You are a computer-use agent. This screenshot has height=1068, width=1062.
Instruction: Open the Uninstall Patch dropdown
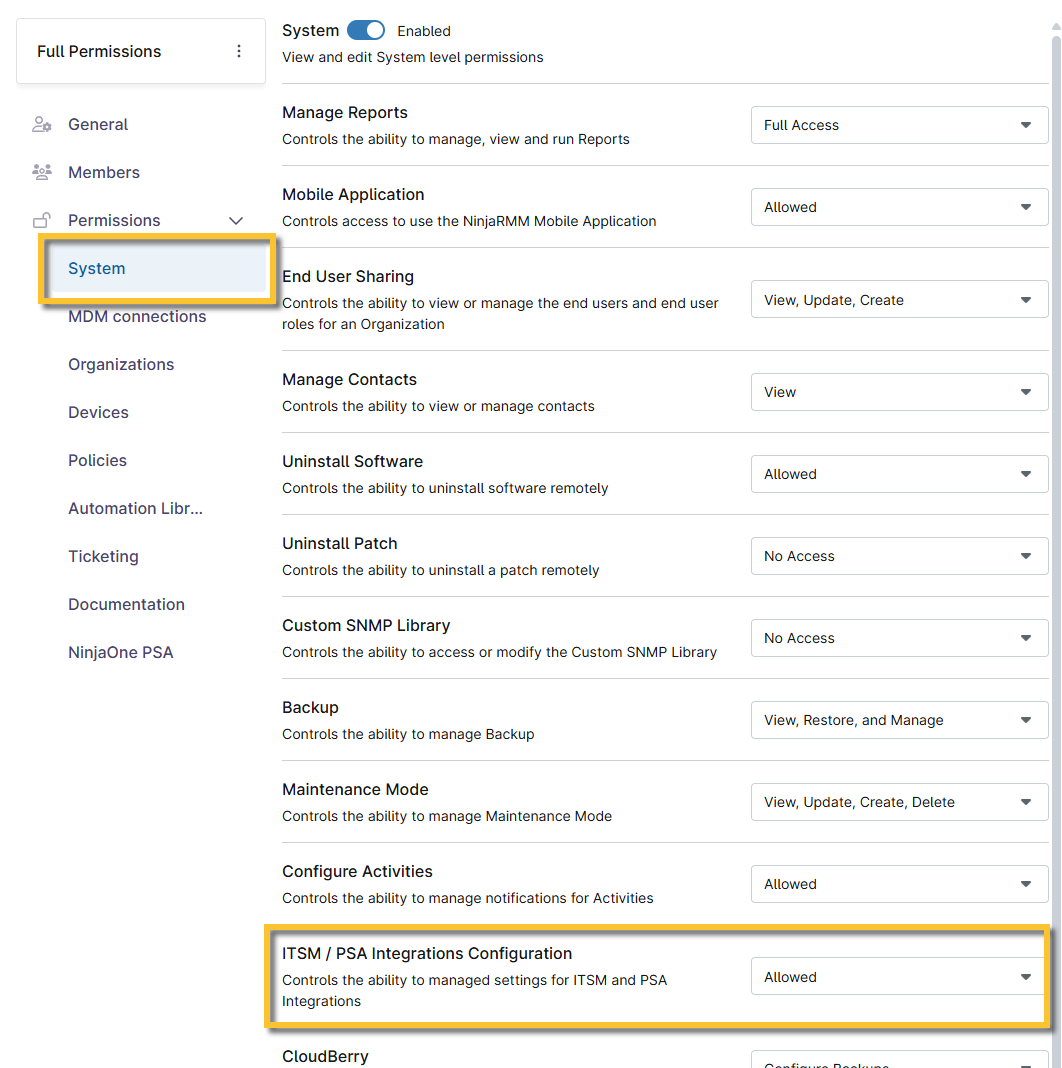pos(899,556)
